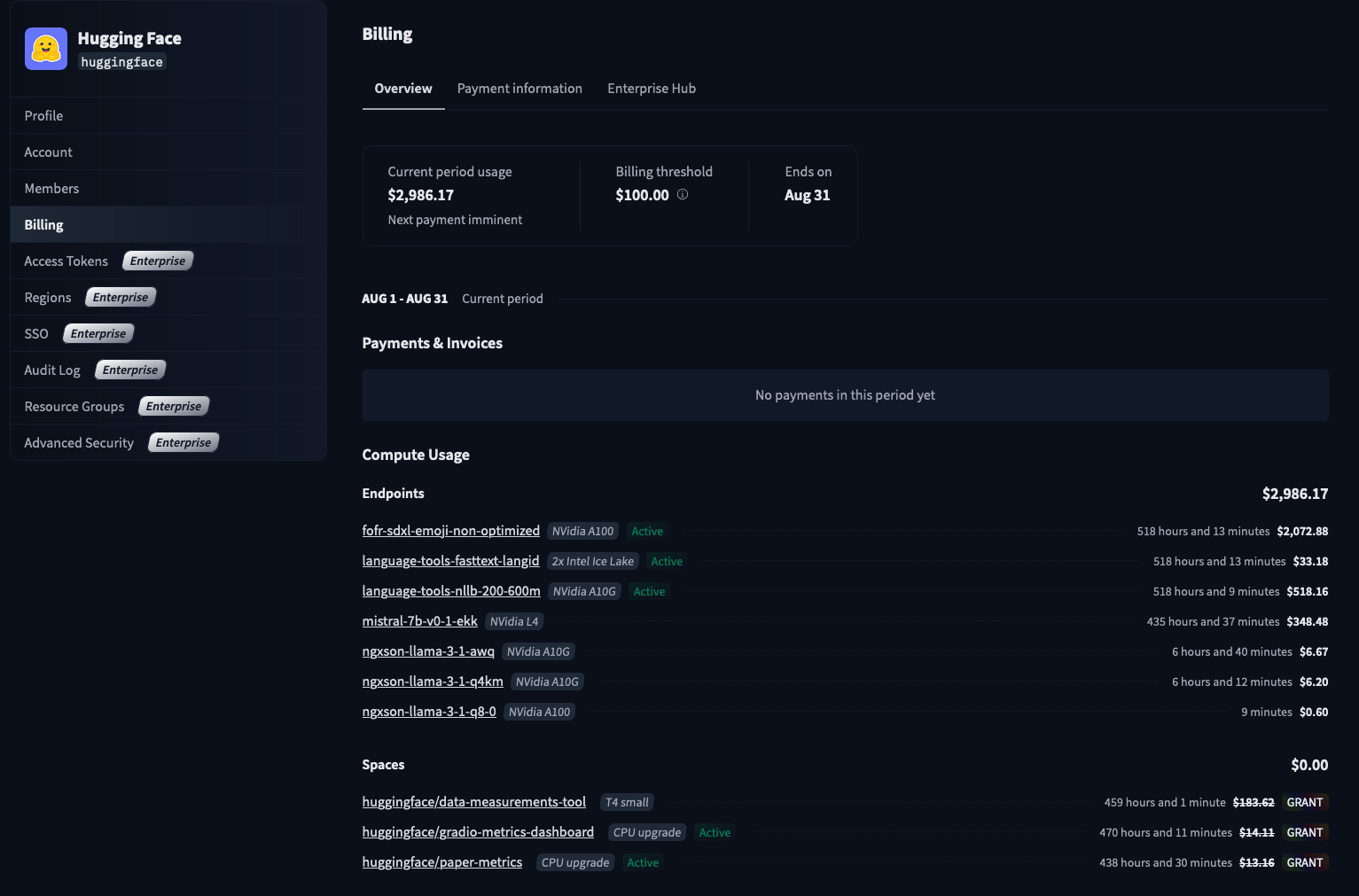The height and width of the screenshot is (896, 1359).
Task: Click the Enterprise badge next to Access Tokens
Action: click(x=158, y=261)
